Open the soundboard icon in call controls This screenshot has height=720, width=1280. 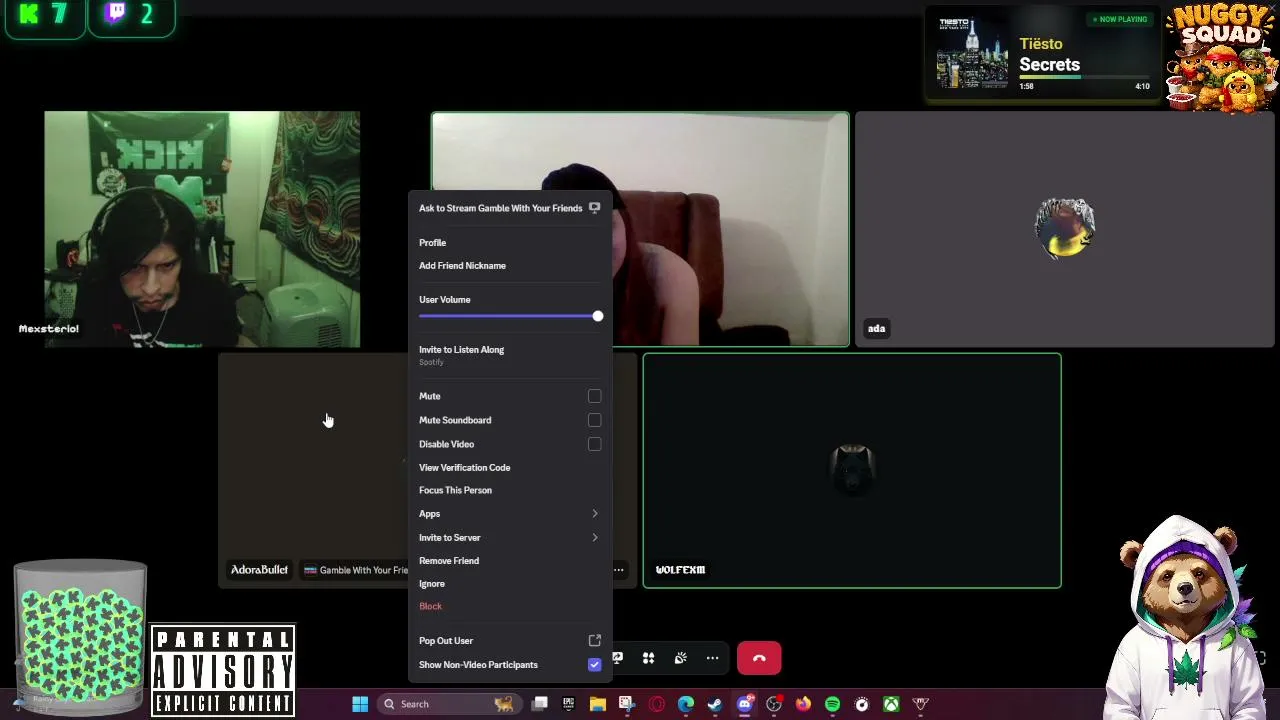(680, 658)
